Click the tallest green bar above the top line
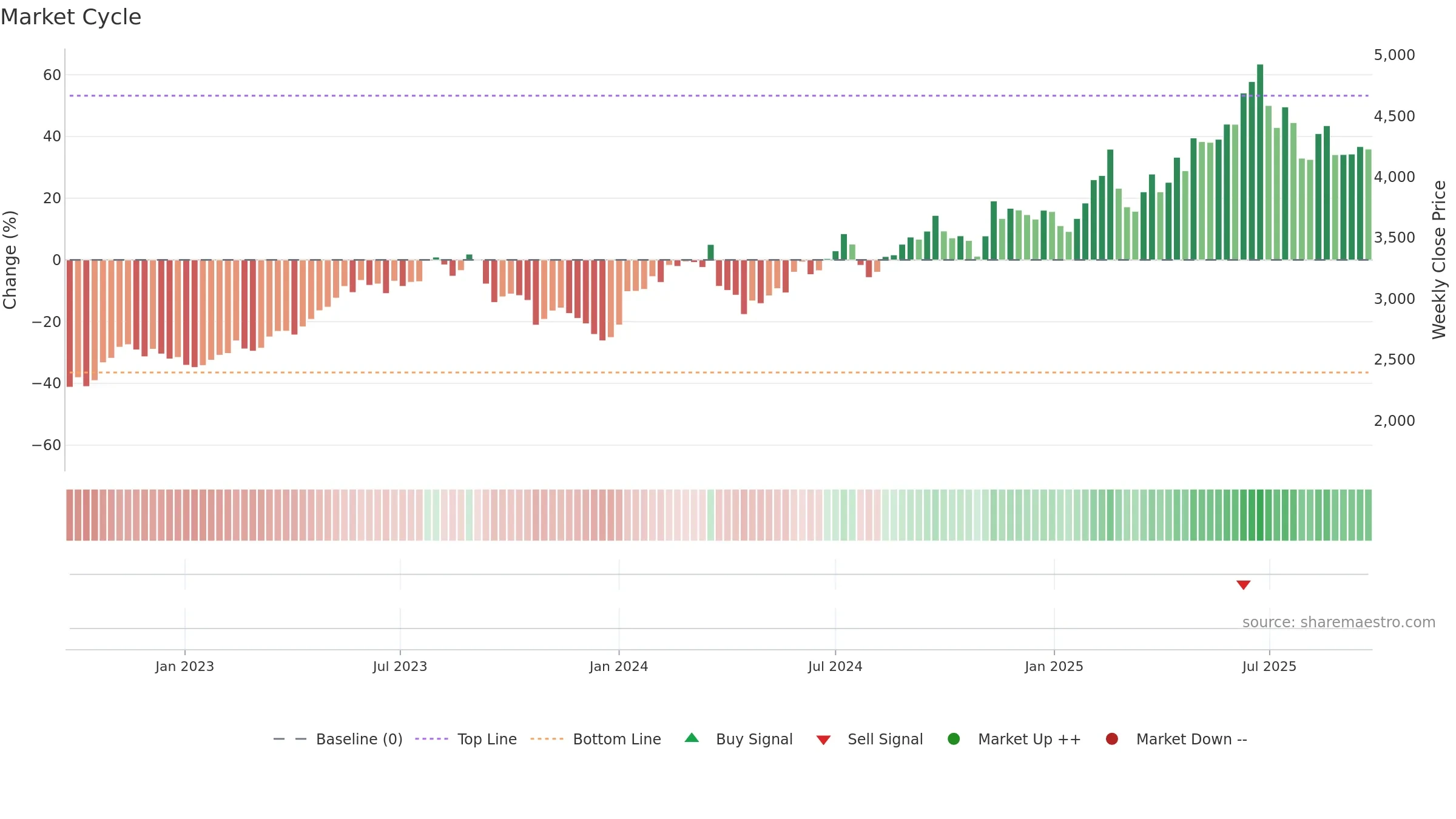 1260,162
